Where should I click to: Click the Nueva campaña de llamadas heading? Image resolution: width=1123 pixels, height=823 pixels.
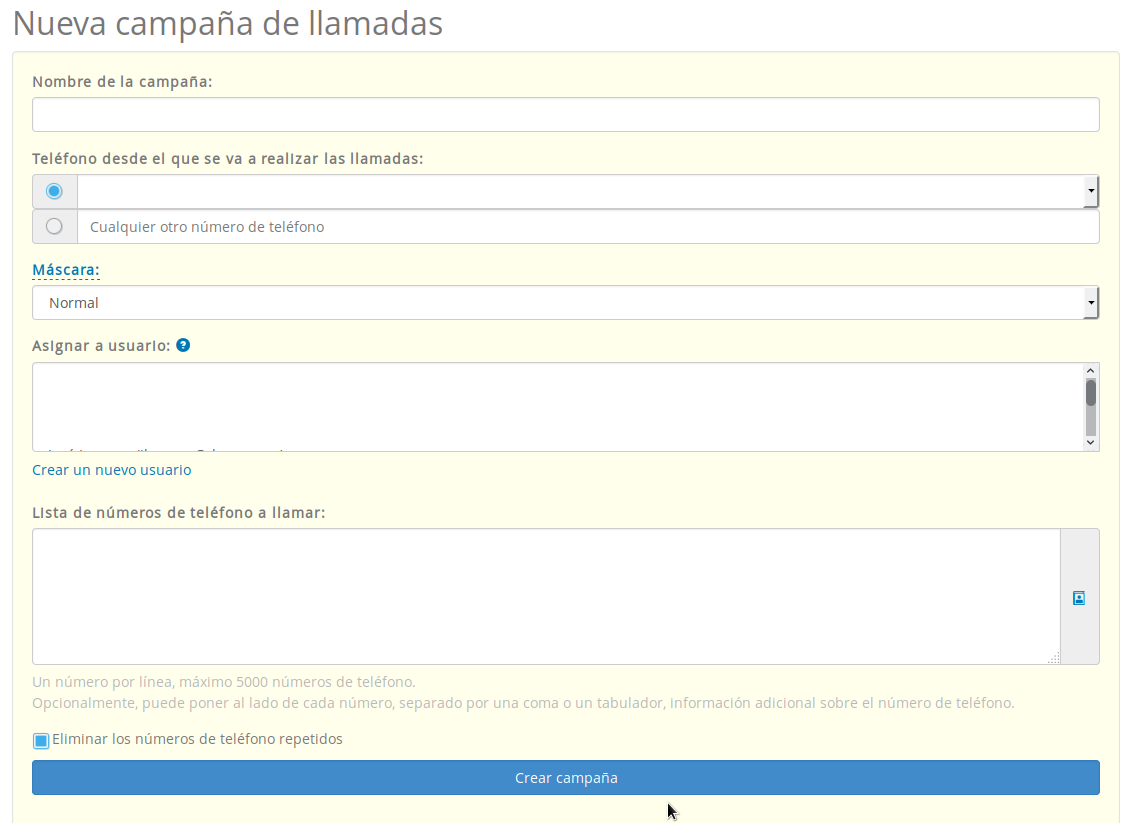(x=227, y=23)
